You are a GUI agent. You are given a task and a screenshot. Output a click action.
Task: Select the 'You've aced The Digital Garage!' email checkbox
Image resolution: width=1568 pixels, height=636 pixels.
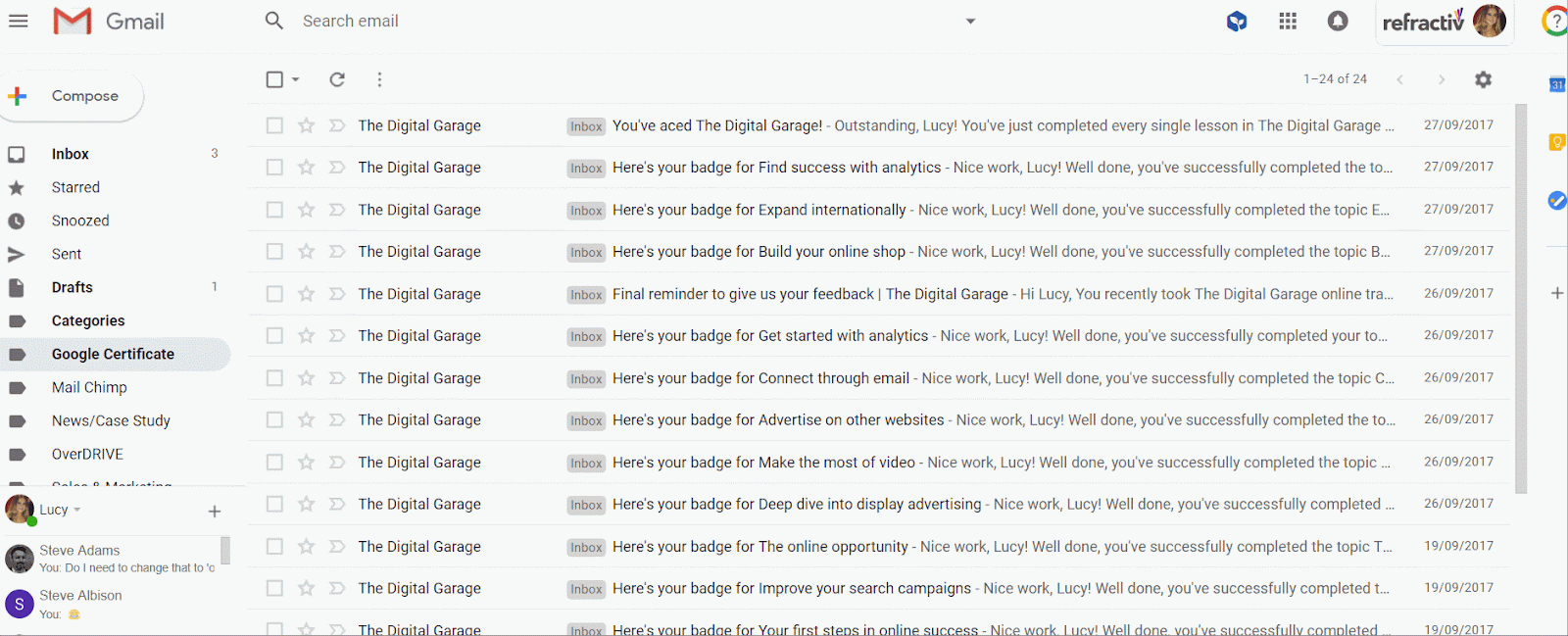click(274, 125)
